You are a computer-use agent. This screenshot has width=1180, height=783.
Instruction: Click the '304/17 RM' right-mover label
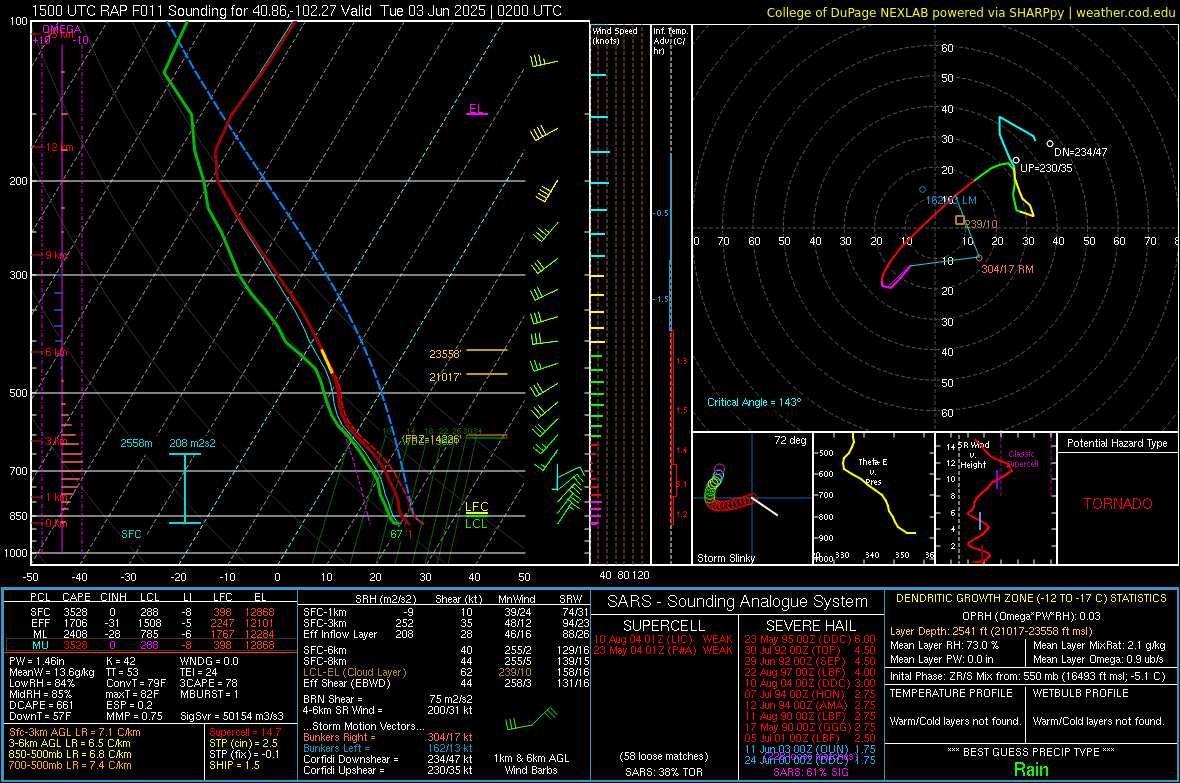point(1007,269)
